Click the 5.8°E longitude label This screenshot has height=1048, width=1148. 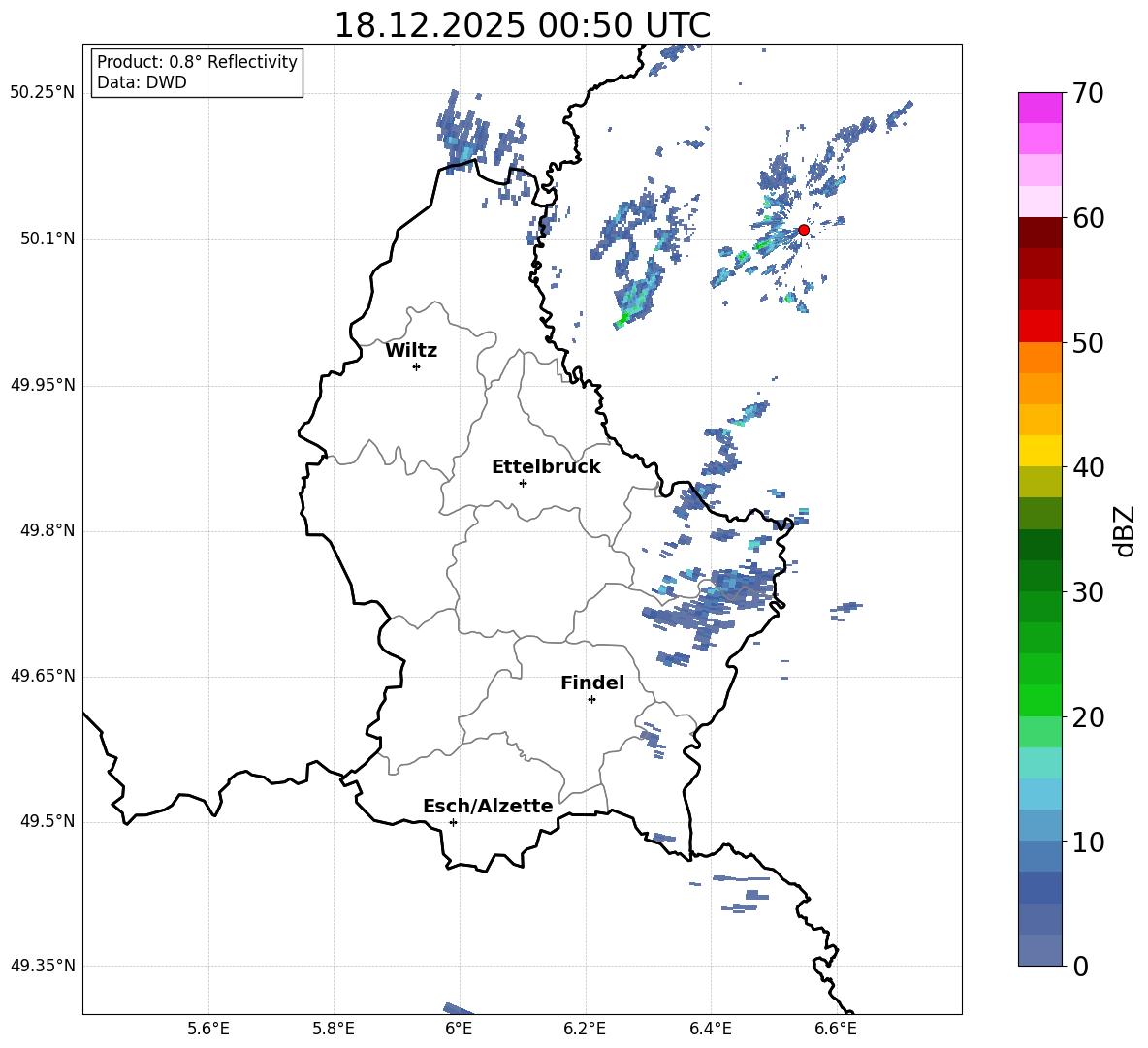click(334, 1029)
